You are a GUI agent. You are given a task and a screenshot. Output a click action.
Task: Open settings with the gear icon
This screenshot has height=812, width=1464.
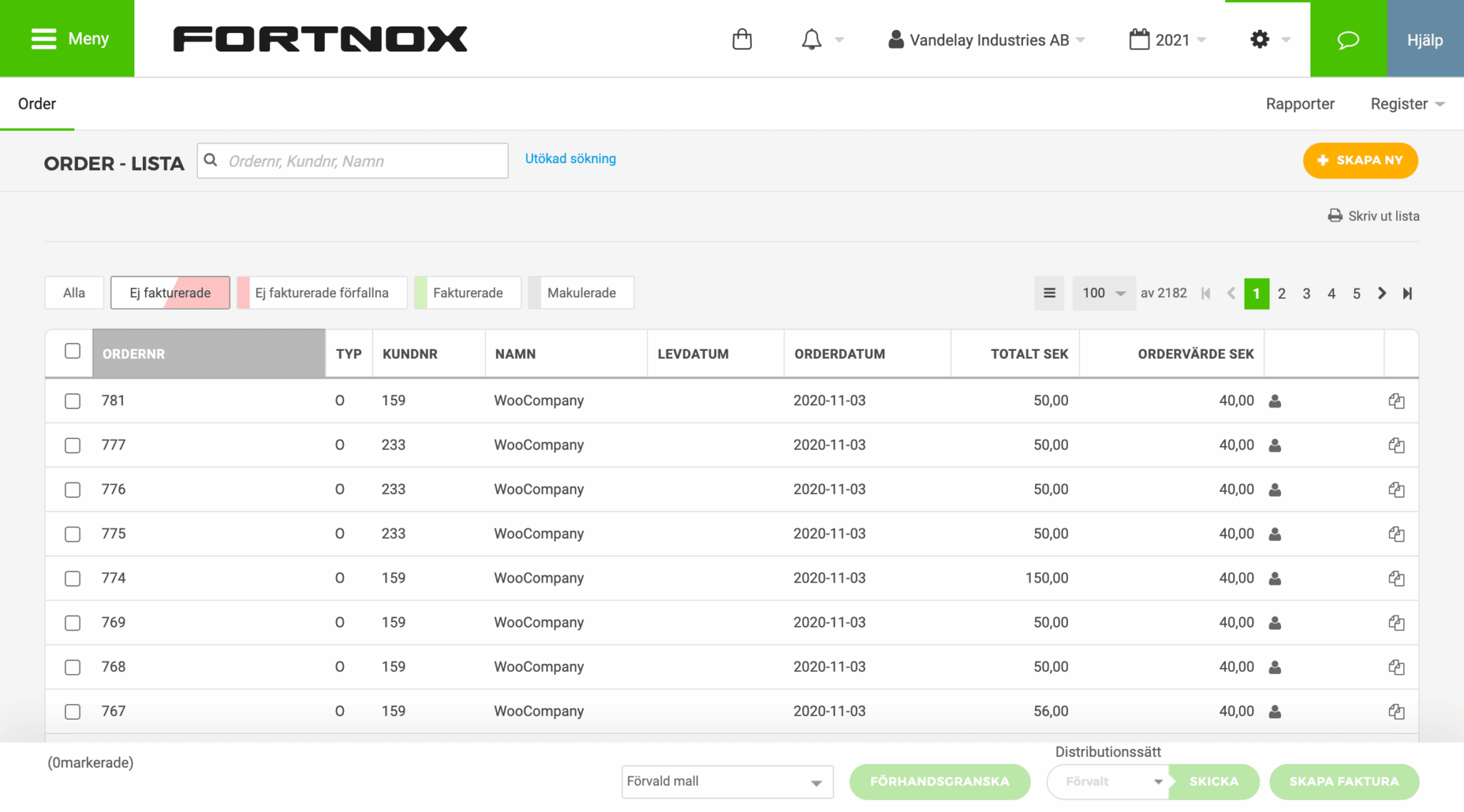click(x=1260, y=39)
